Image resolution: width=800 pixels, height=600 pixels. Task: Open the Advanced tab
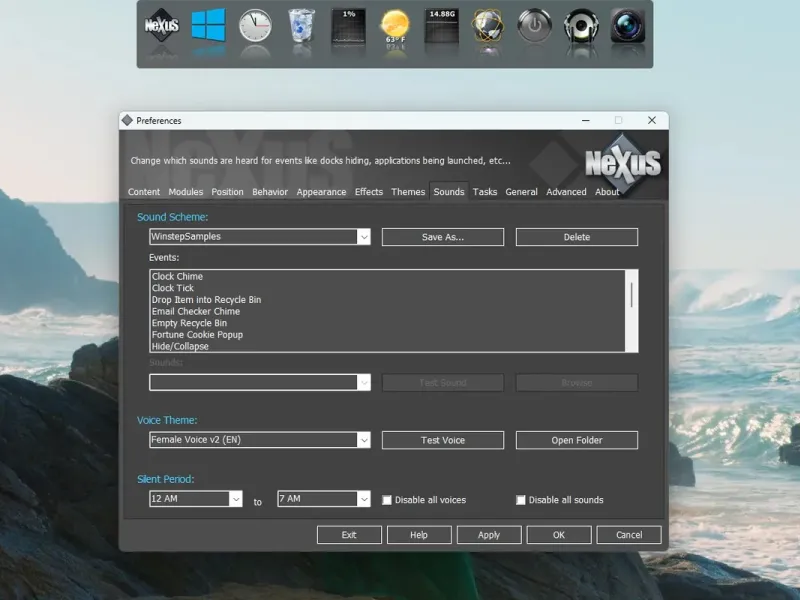566,192
